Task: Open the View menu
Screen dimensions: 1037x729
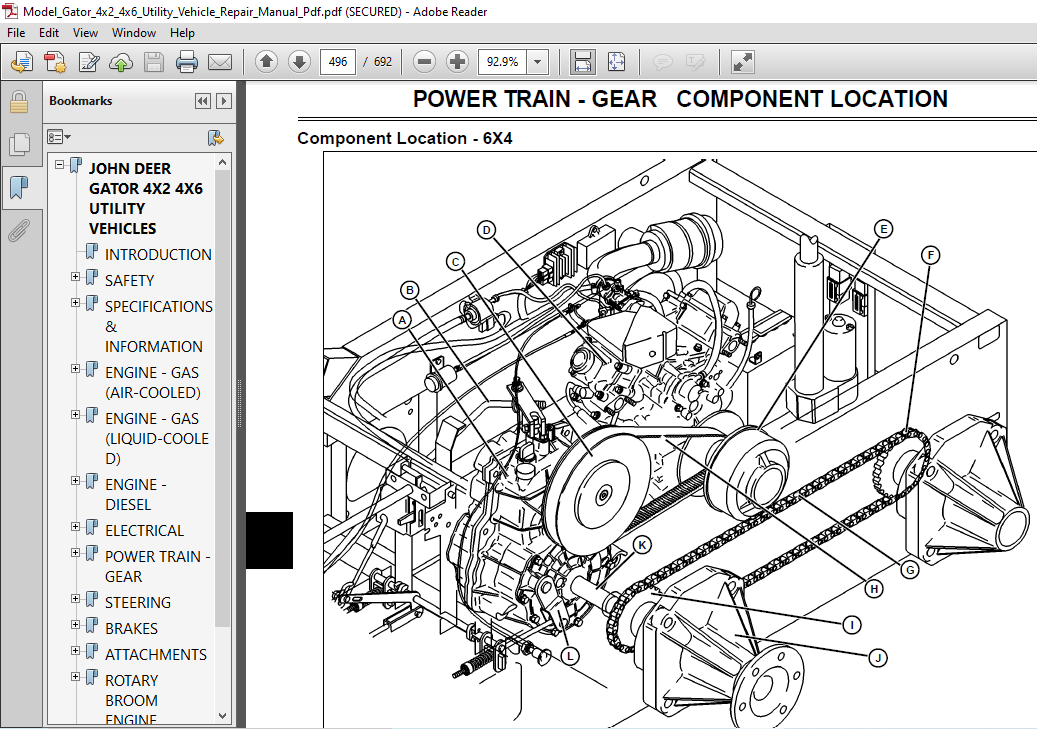Action: point(85,32)
